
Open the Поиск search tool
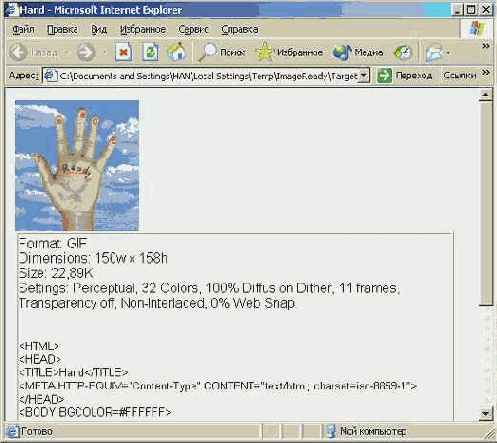click(222, 52)
